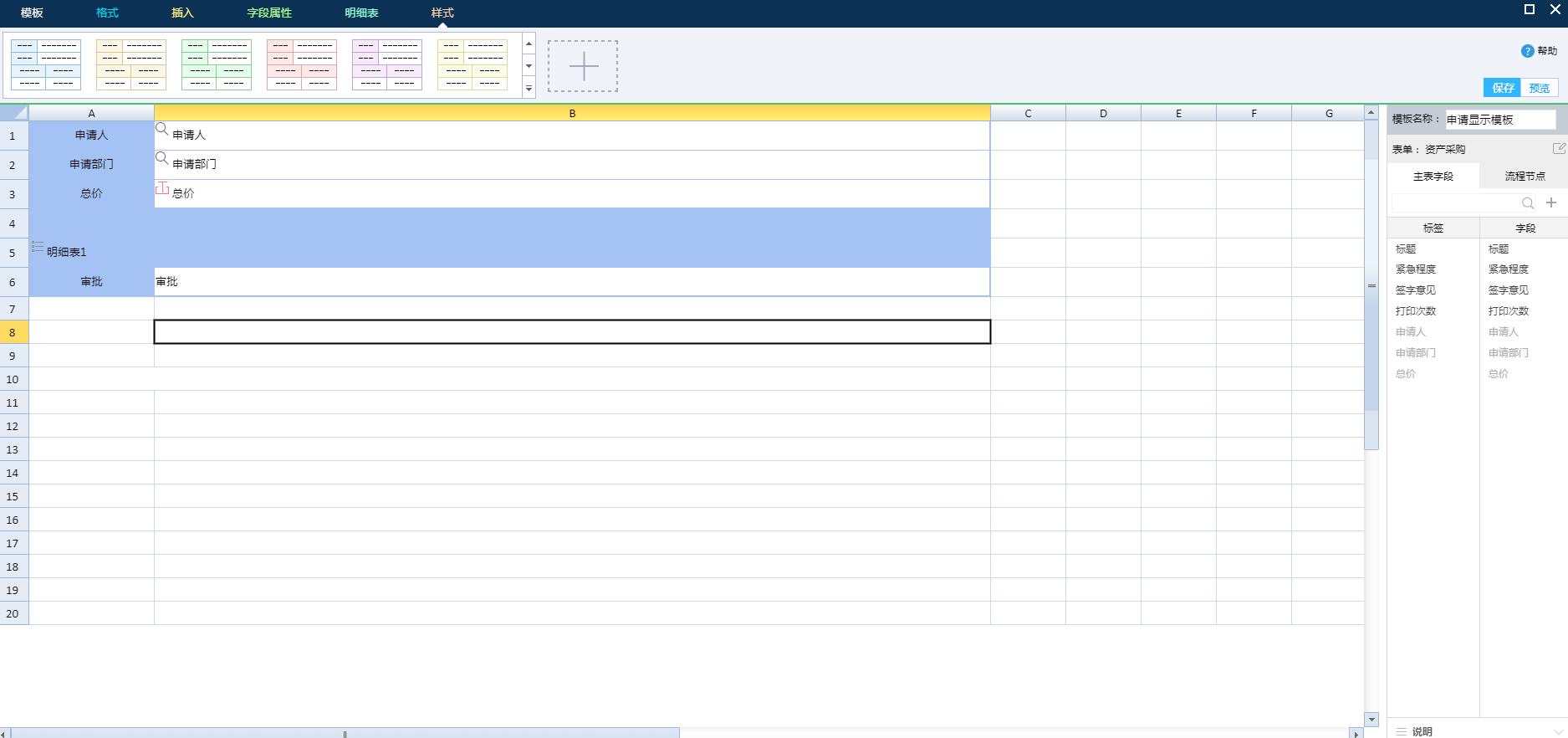Open the 字段属性 menu tab
This screenshot has width=1568, height=738.
click(269, 13)
